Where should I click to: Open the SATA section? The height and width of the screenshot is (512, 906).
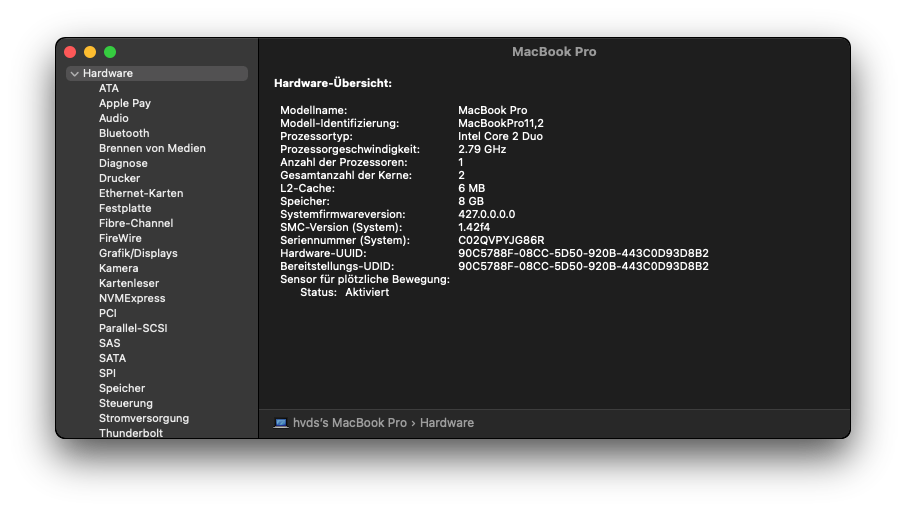coord(113,359)
